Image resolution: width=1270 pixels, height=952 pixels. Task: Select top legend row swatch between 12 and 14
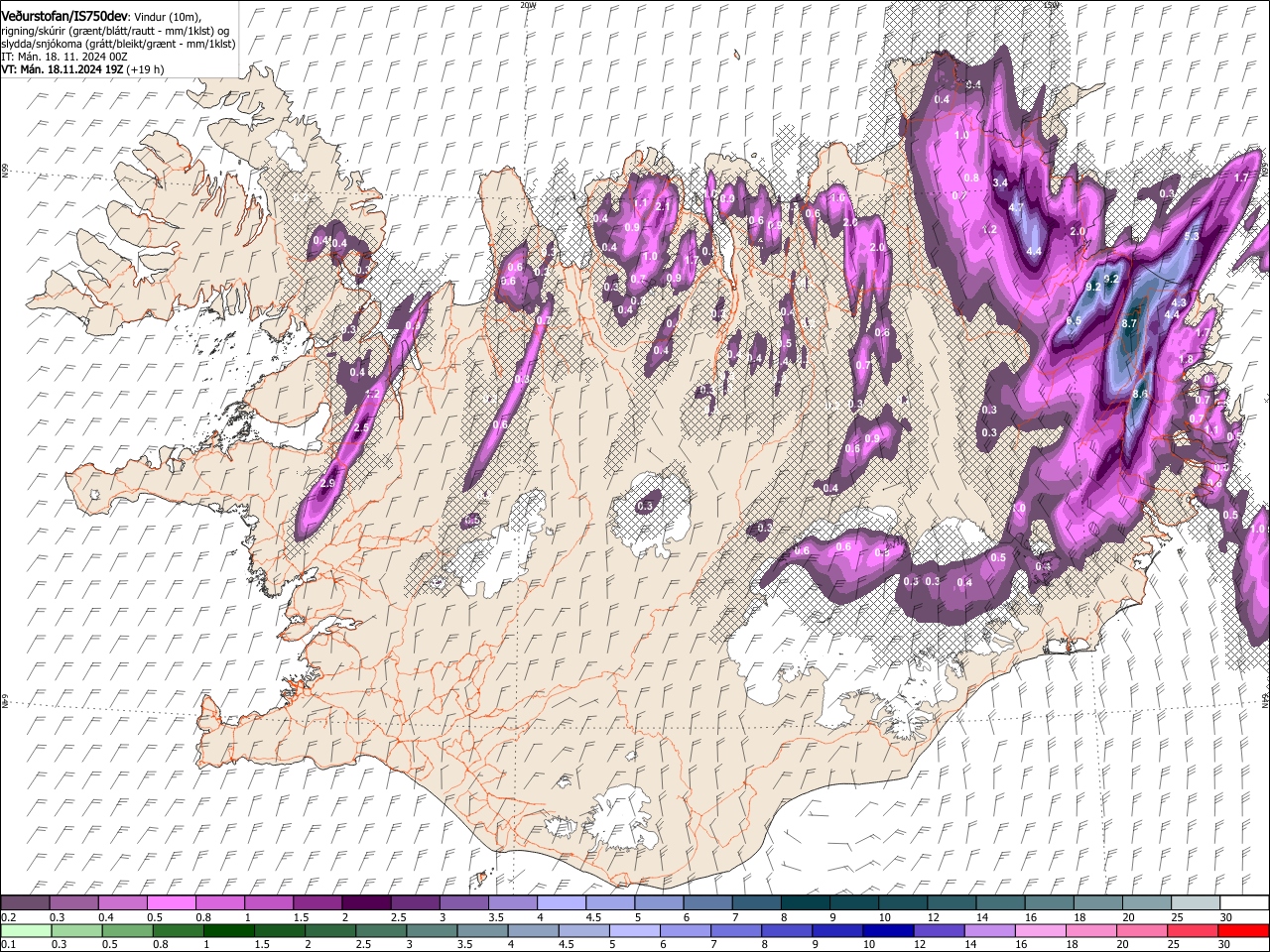[952, 902]
